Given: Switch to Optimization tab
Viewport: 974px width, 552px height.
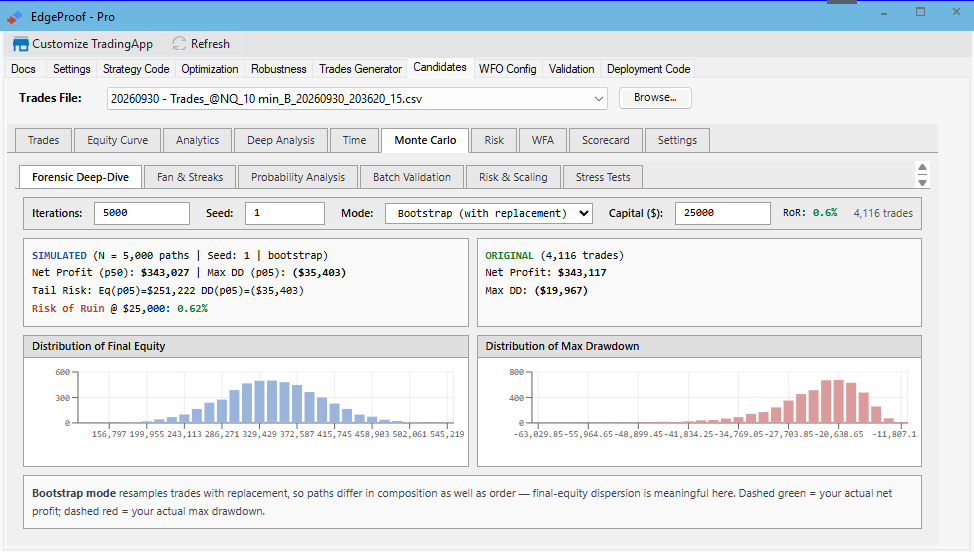Looking at the screenshot, I should click(210, 69).
